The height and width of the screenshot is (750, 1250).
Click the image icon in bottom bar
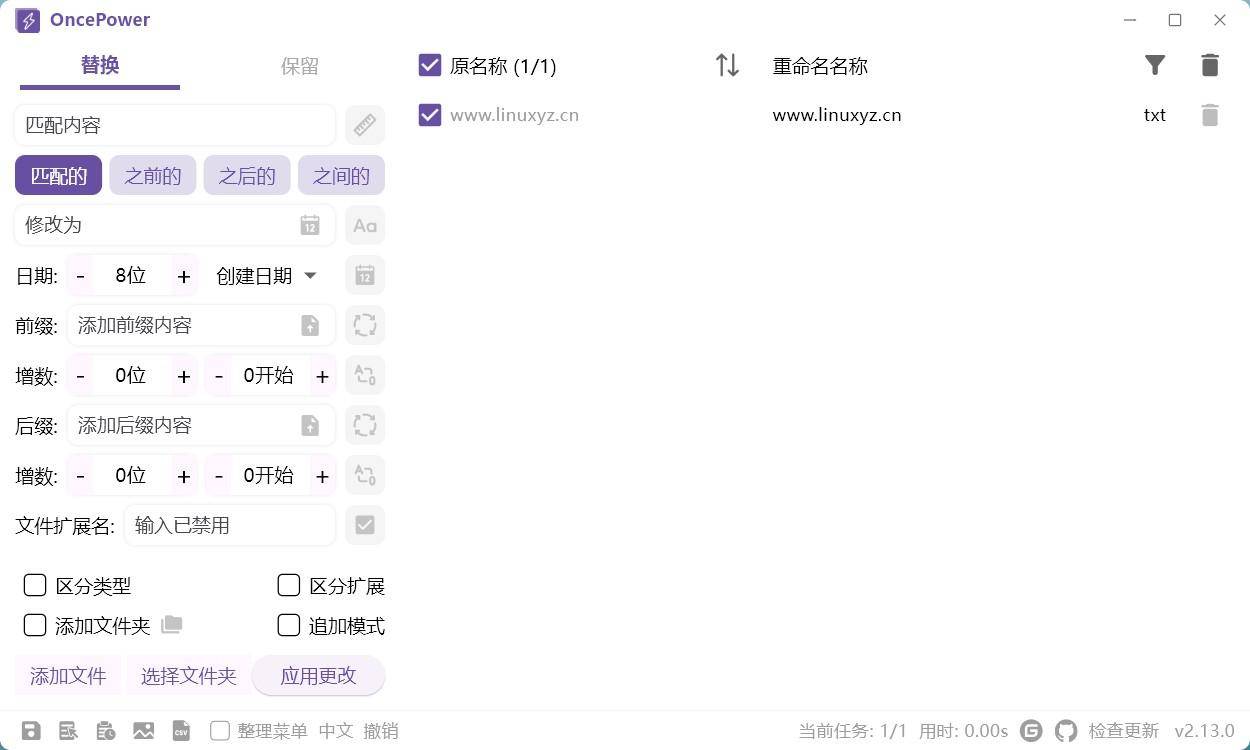coord(143,731)
